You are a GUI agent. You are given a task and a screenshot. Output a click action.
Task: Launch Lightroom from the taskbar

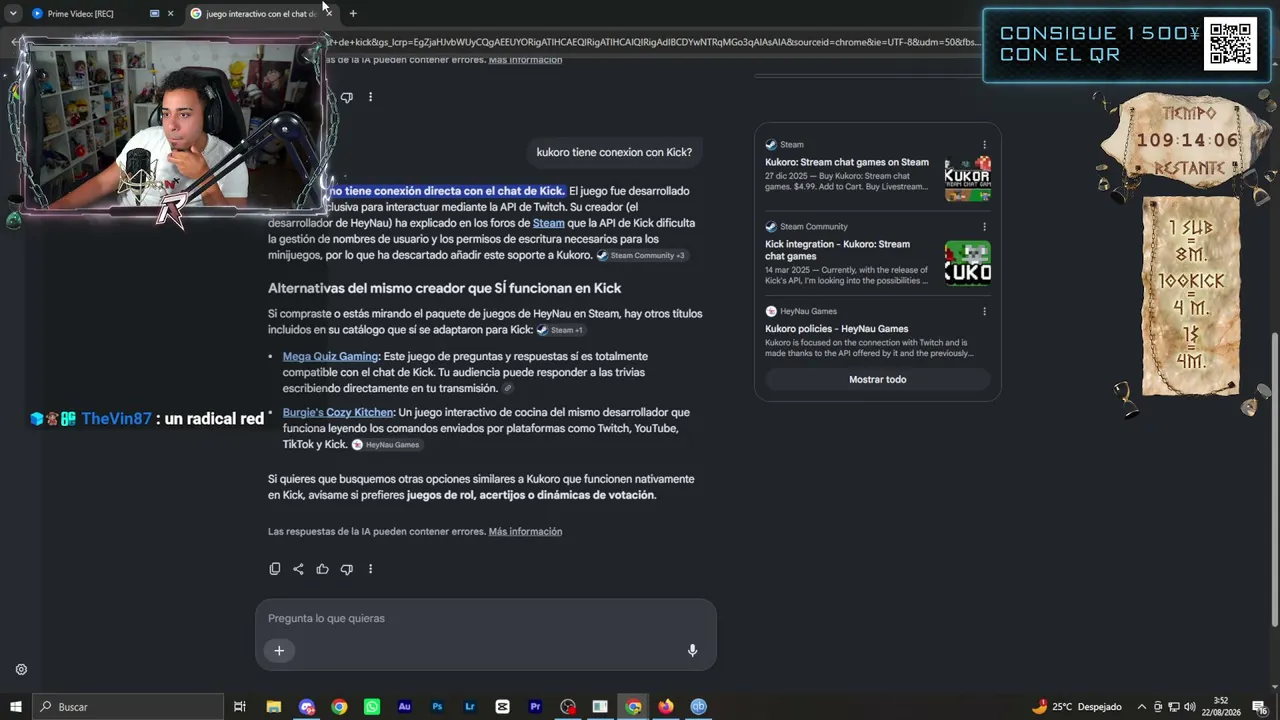[470, 707]
